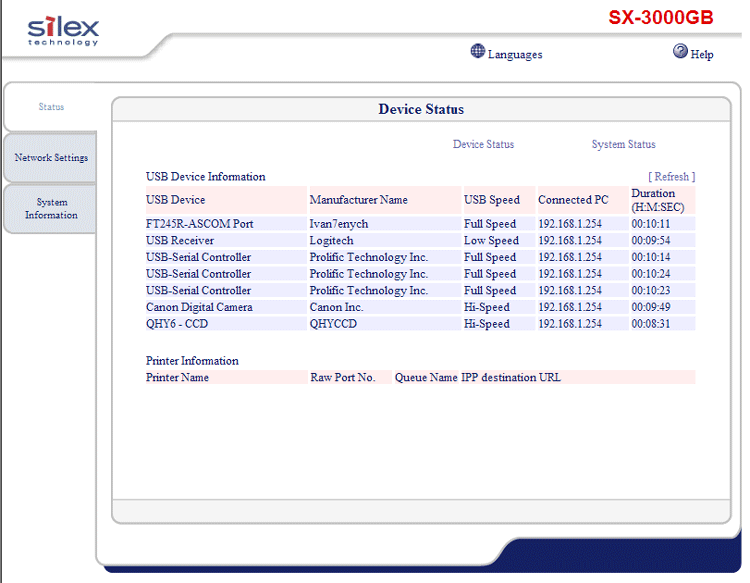Viewport: 750px width, 583px height.
Task: Click the Device Status page heading
Action: pos(421,109)
